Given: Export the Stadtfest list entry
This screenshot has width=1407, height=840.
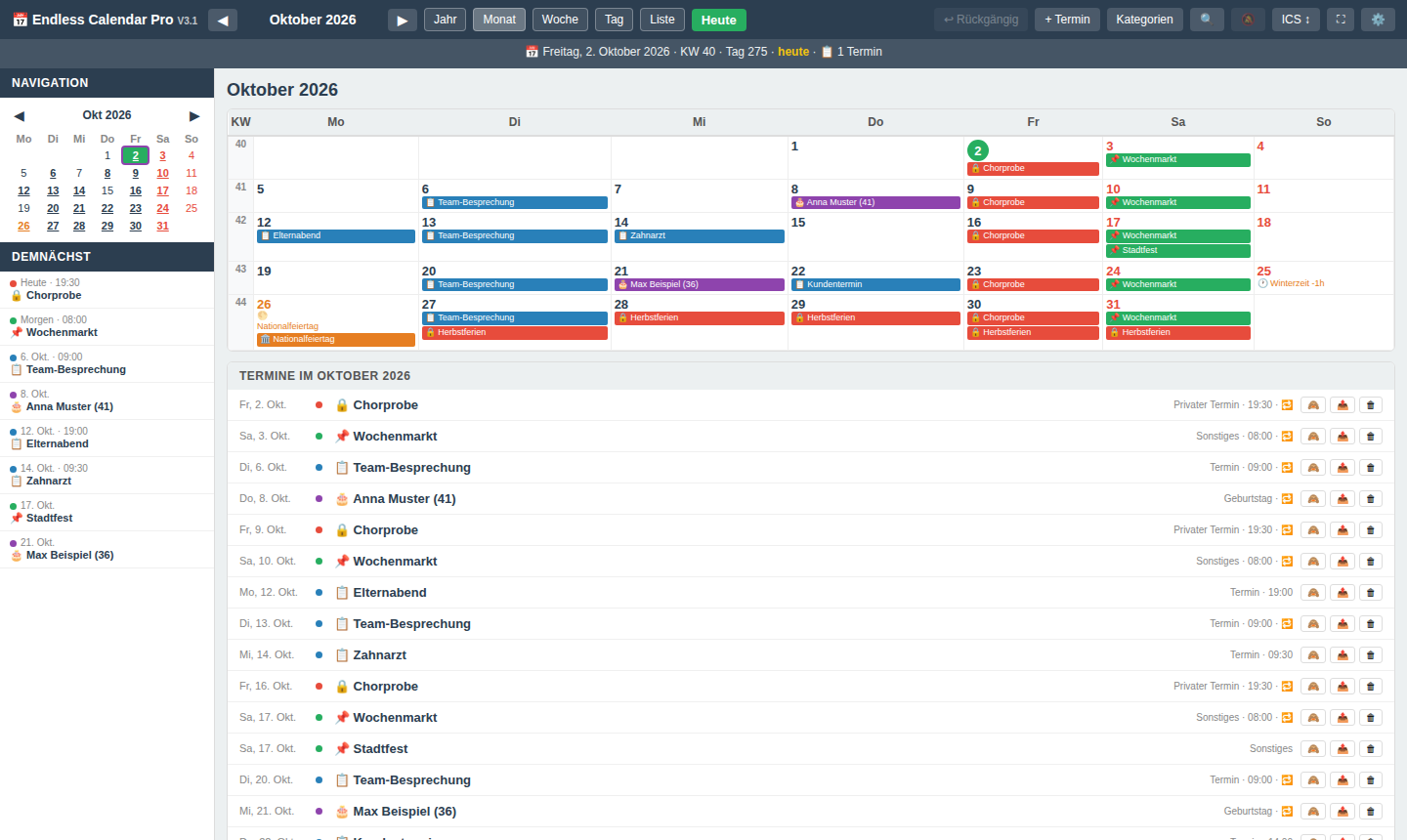Looking at the screenshot, I should pyautogui.click(x=1343, y=748).
